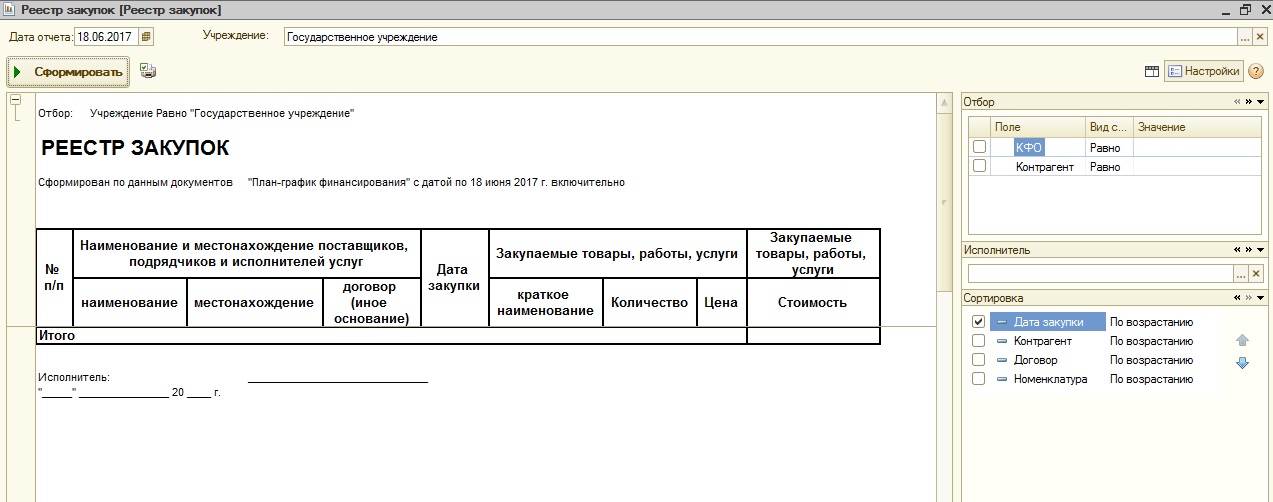Click the Вид с... column header
The width and height of the screenshot is (1273, 502).
pyautogui.click(x=1109, y=127)
